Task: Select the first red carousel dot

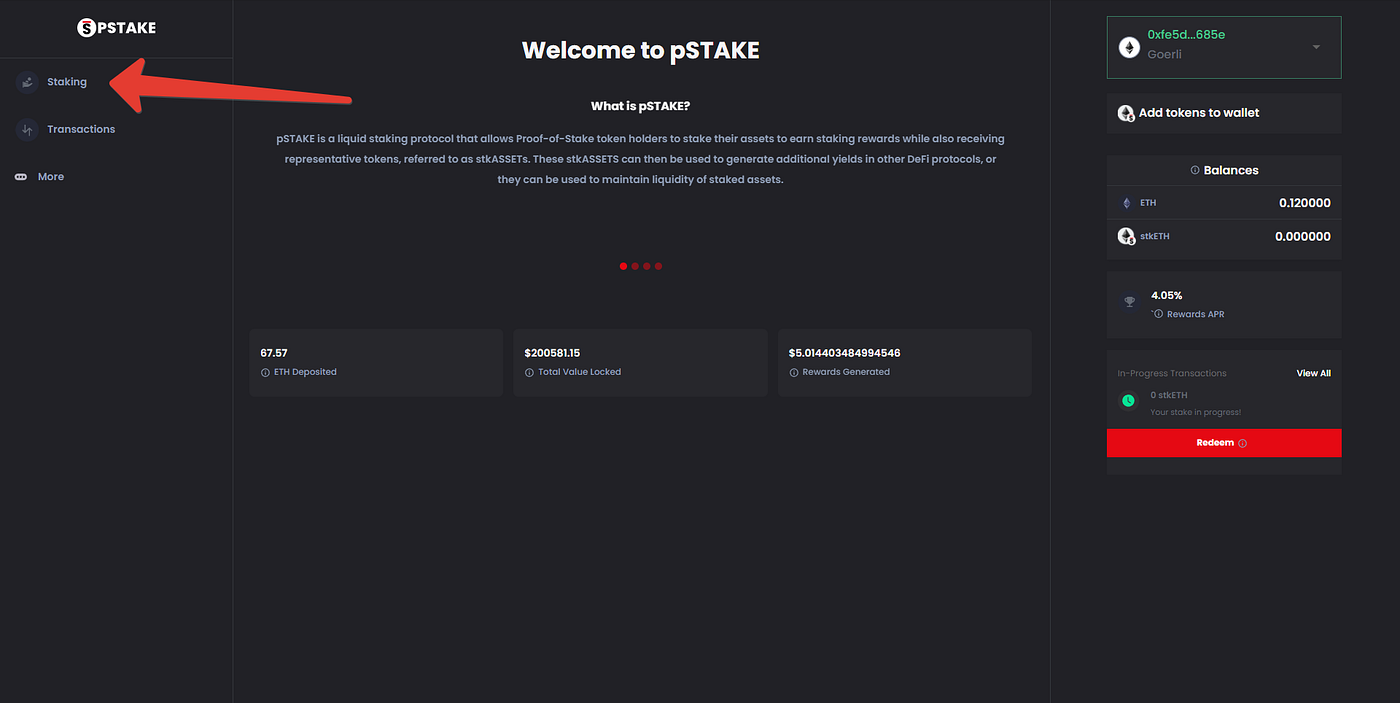Action: (x=623, y=266)
